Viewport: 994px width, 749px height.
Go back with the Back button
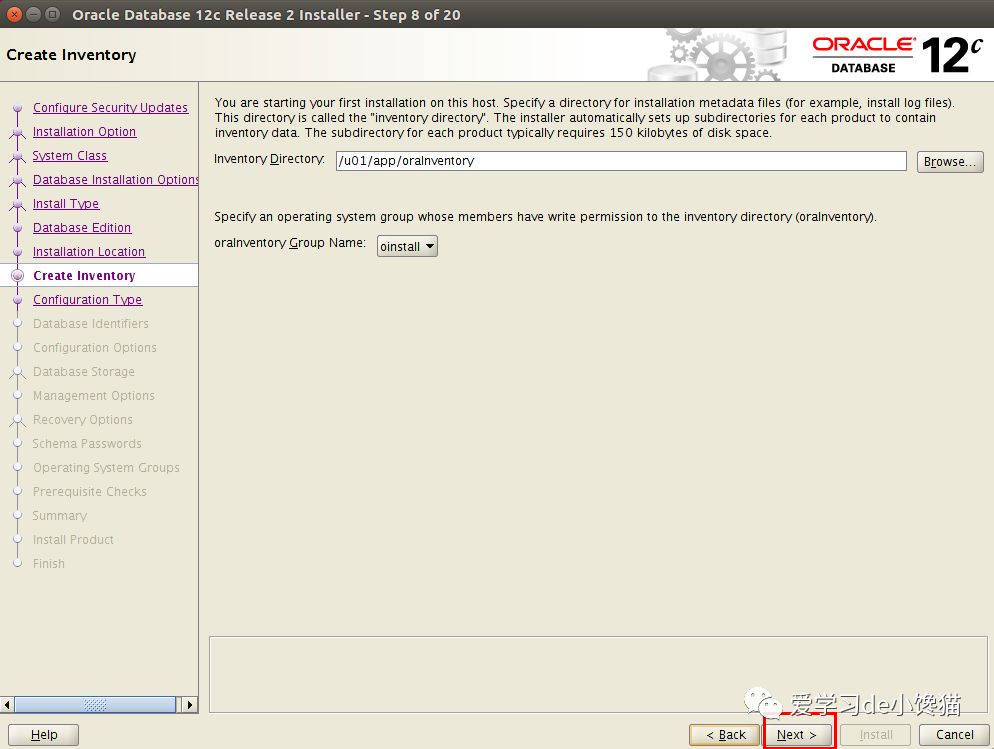(725, 734)
